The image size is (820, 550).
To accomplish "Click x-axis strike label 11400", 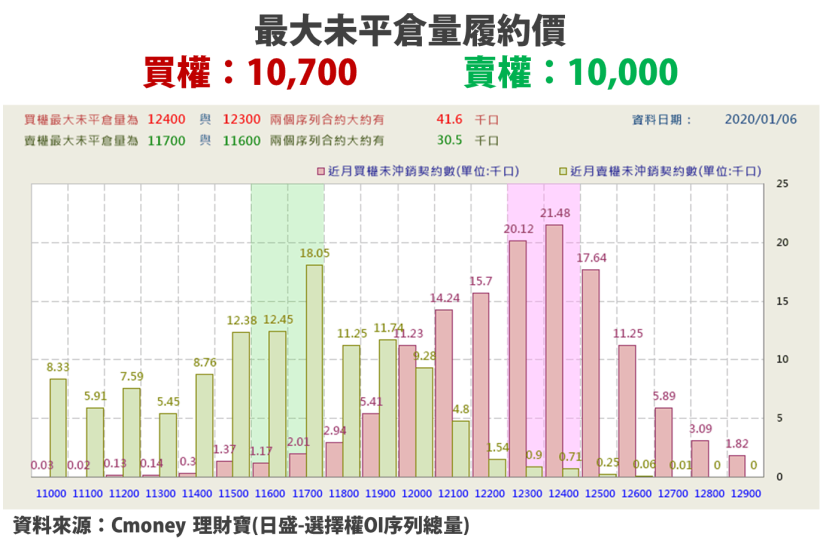I will click(x=197, y=494).
